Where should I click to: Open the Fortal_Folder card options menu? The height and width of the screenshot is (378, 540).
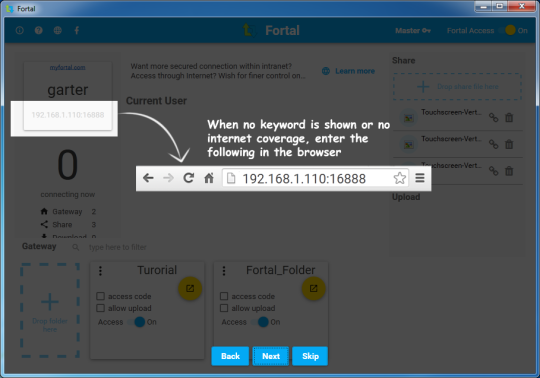(x=224, y=271)
